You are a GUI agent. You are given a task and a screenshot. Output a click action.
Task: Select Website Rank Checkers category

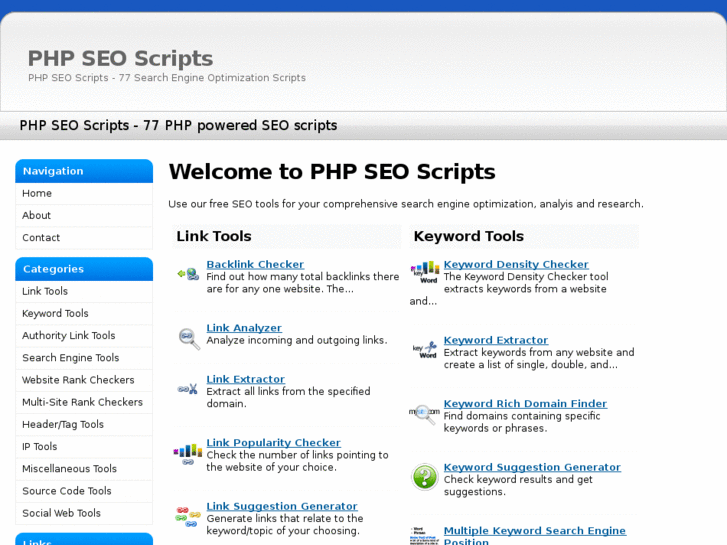[x=84, y=380]
